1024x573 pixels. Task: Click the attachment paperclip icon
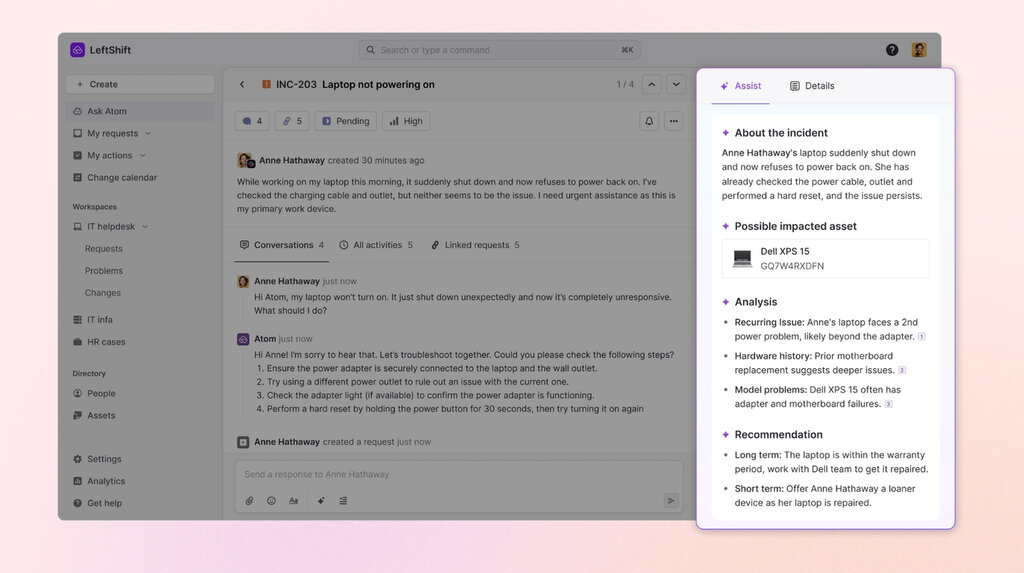point(250,501)
